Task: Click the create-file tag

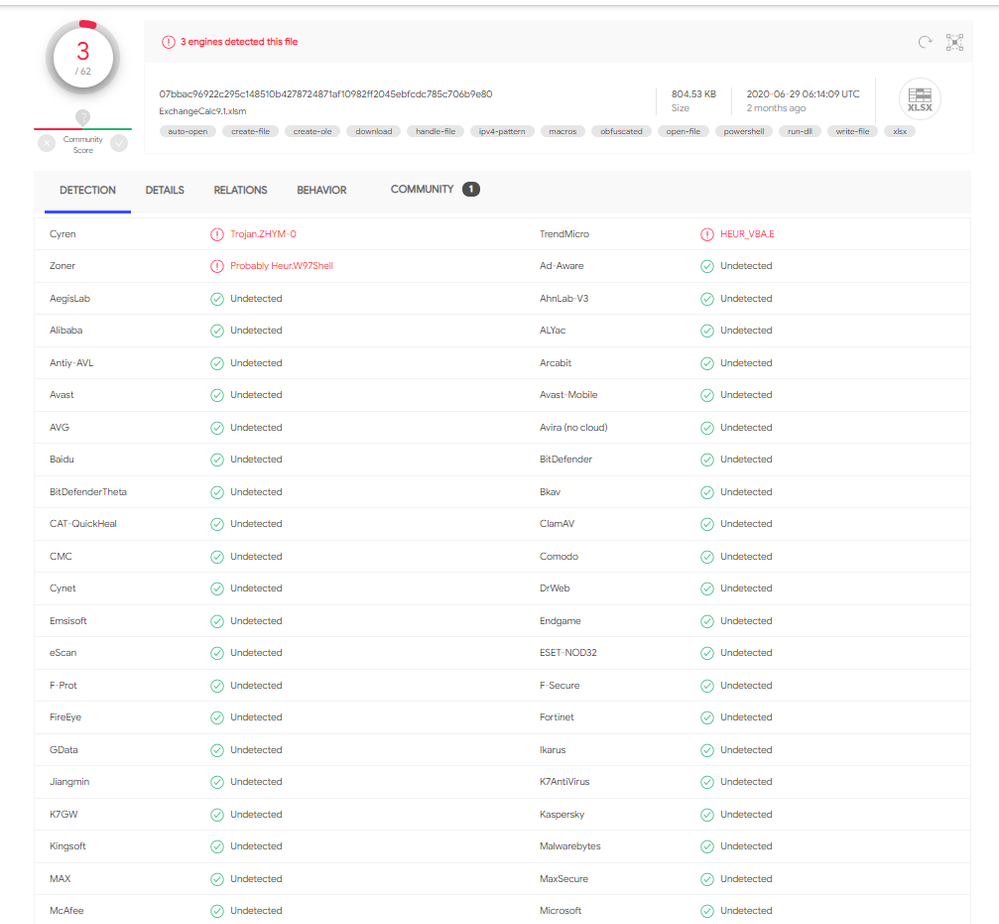Action: 250,131
